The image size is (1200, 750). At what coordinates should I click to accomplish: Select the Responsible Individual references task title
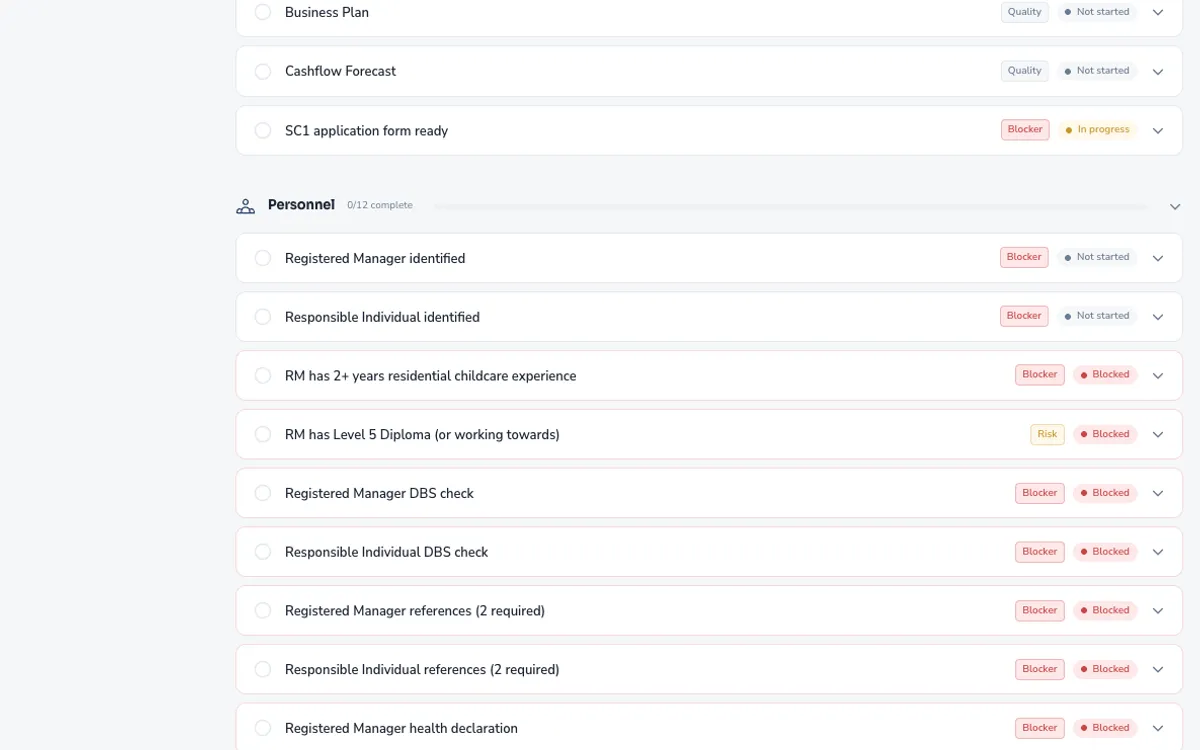(421, 669)
